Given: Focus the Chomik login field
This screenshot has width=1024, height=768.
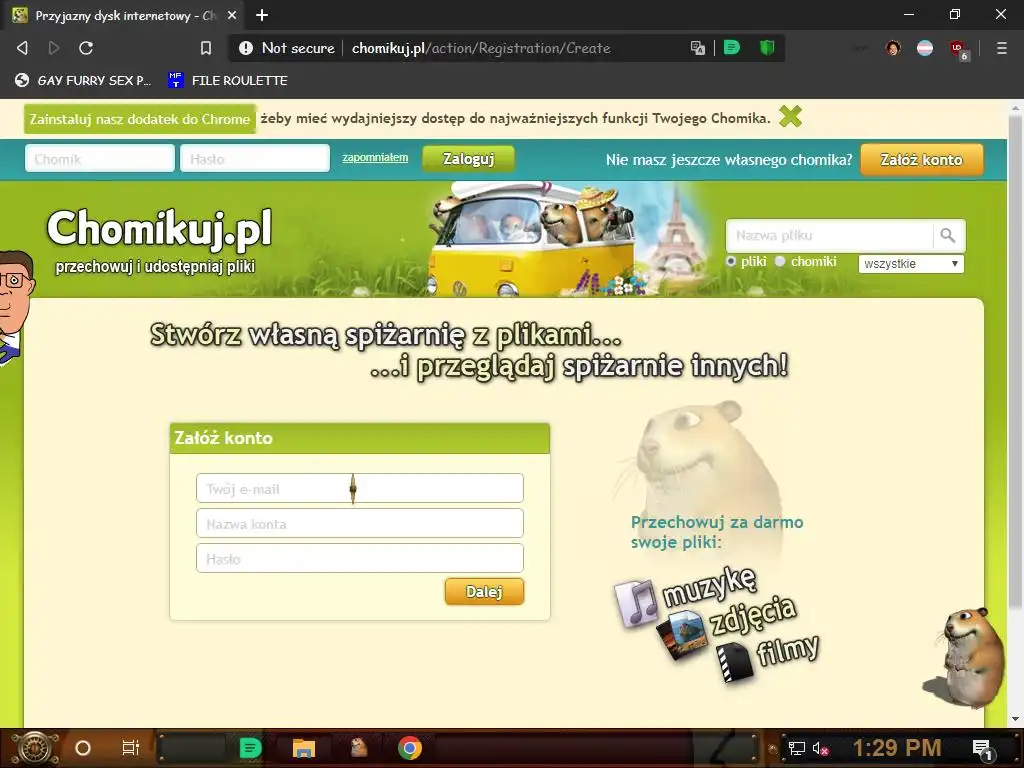Looking at the screenshot, I should (100, 159).
